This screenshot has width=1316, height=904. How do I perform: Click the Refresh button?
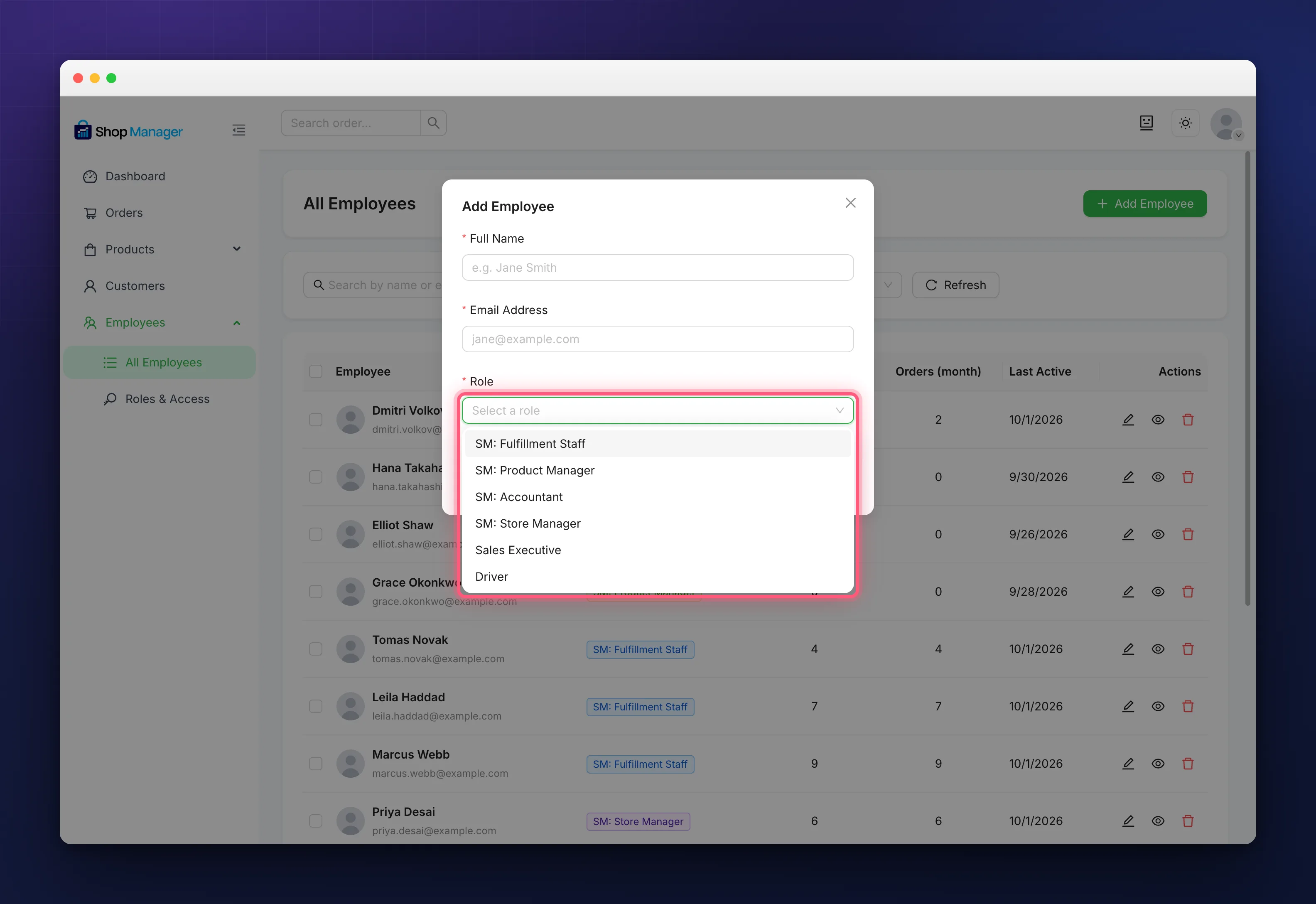[x=955, y=285]
